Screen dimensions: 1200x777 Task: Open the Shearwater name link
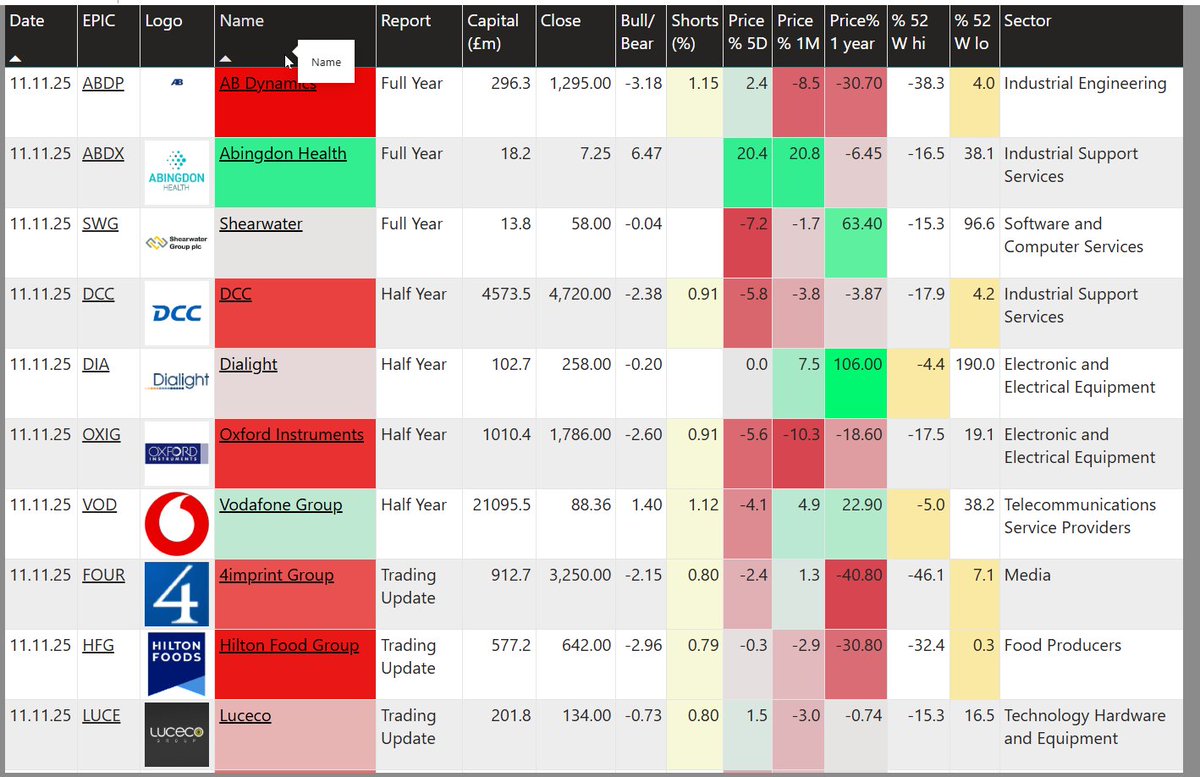(261, 224)
